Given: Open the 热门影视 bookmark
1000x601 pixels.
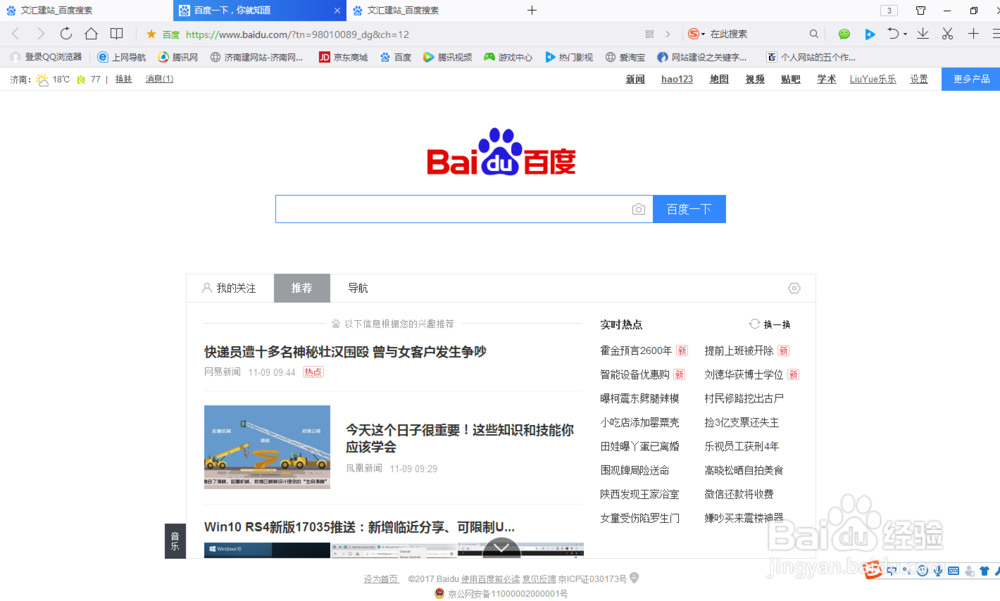Looking at the screenshot, I should click(x=568, y=57).
